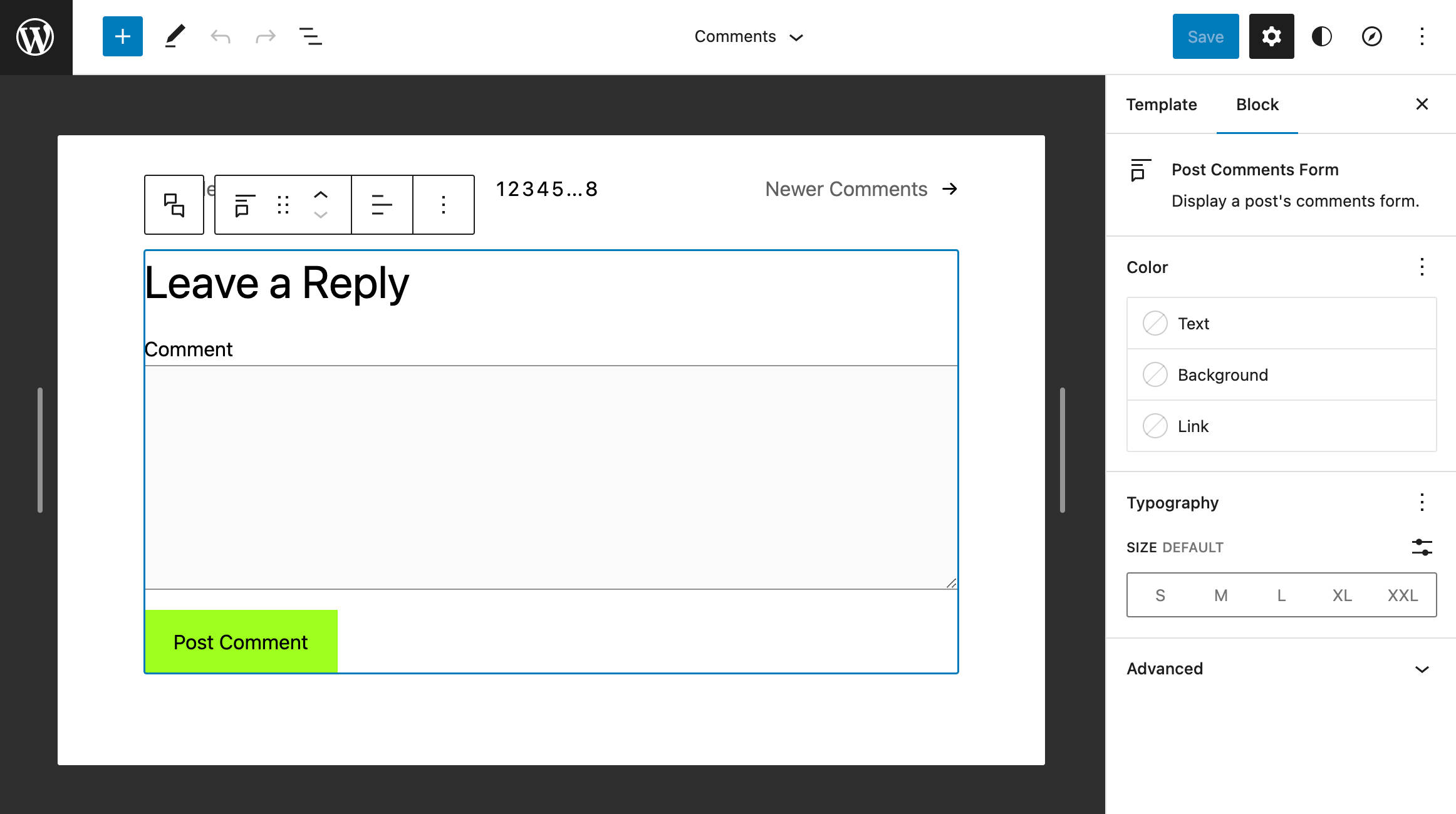The width and height of the screenshot is (1456, 814).
Task: Toggle the Link color setting
Action: click(1155, 425)
